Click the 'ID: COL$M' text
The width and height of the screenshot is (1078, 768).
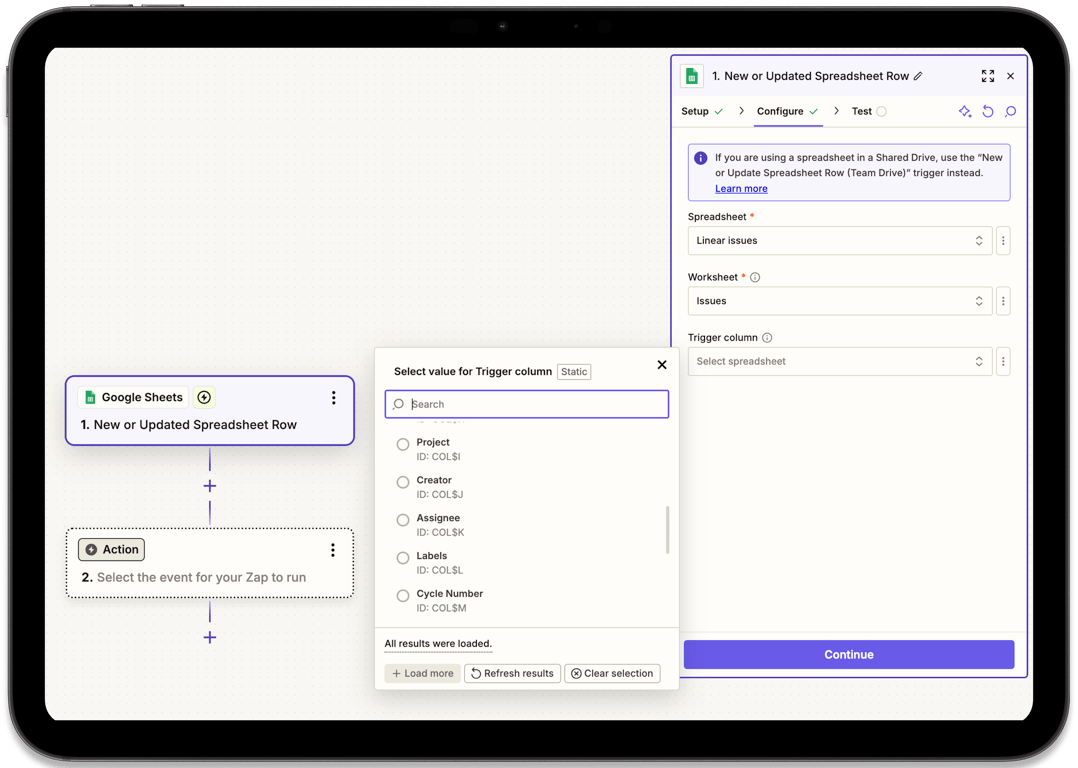[x=441, y=608]
